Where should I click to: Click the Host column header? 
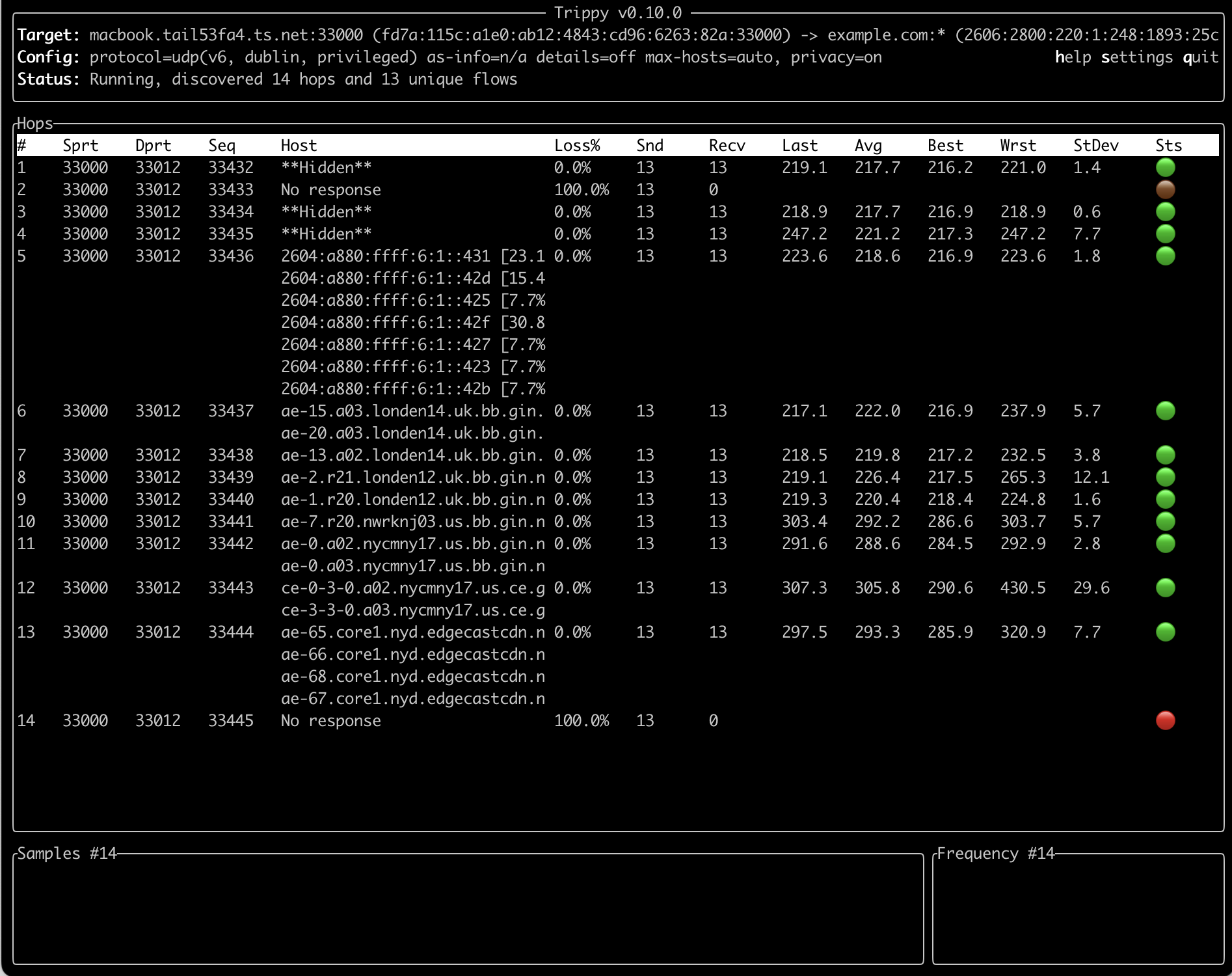coord(299,146)
